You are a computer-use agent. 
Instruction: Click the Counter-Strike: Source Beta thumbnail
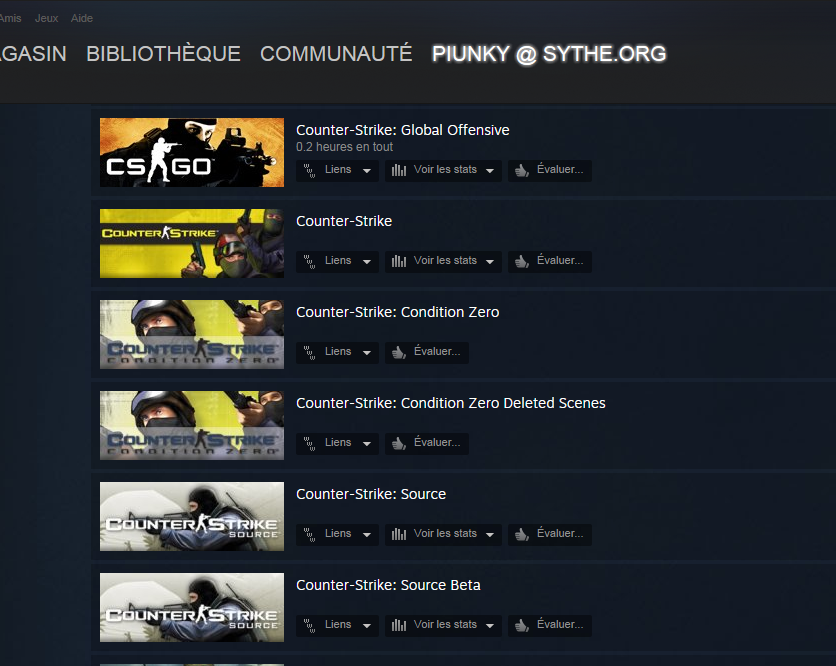click(192, 607)
